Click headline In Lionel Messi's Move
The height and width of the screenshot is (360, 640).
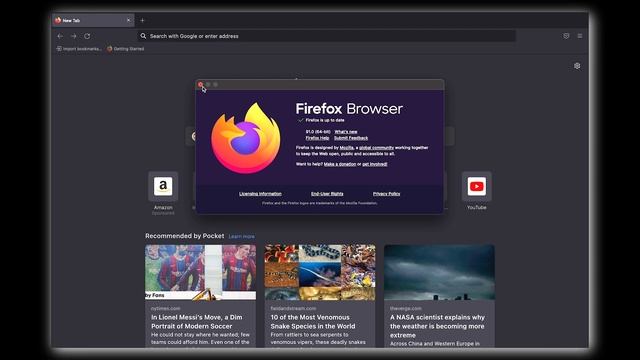point(197,322)
